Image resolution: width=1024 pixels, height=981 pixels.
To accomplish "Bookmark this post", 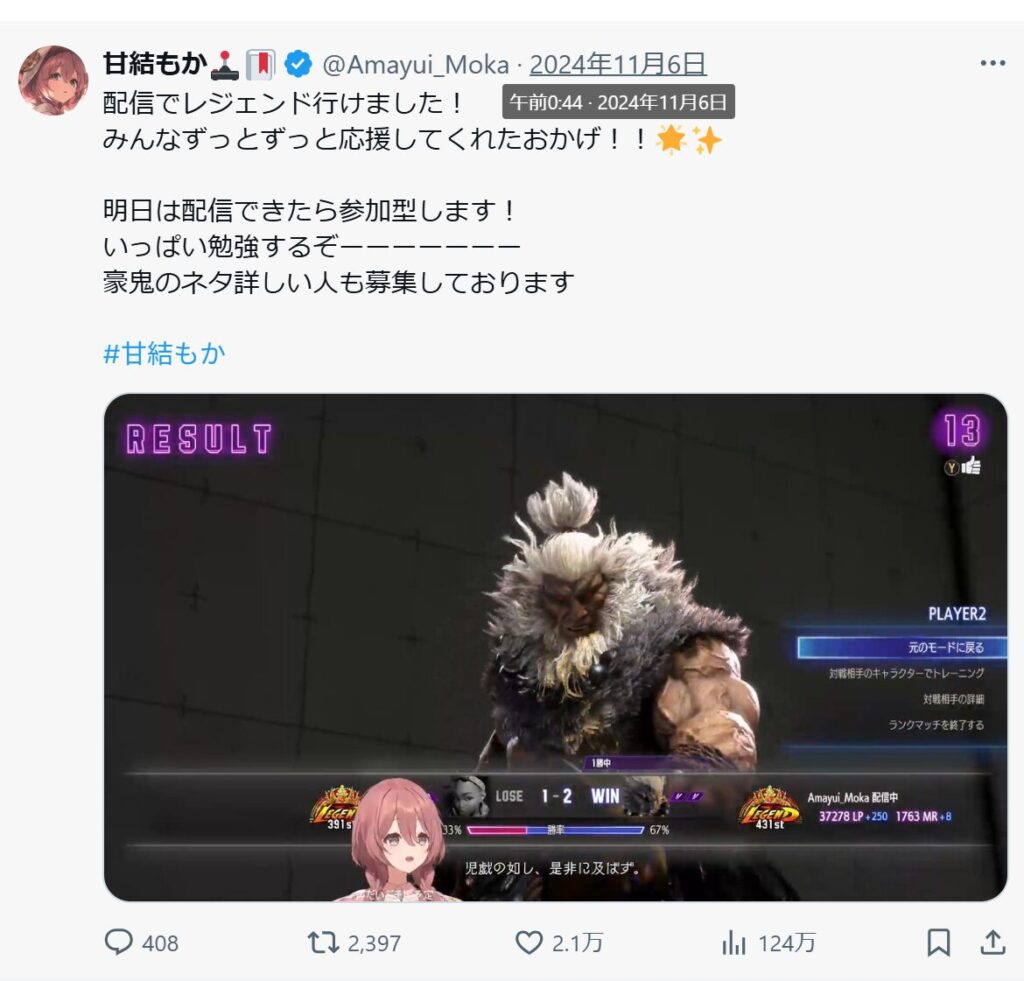I will (x=938, y=942).
